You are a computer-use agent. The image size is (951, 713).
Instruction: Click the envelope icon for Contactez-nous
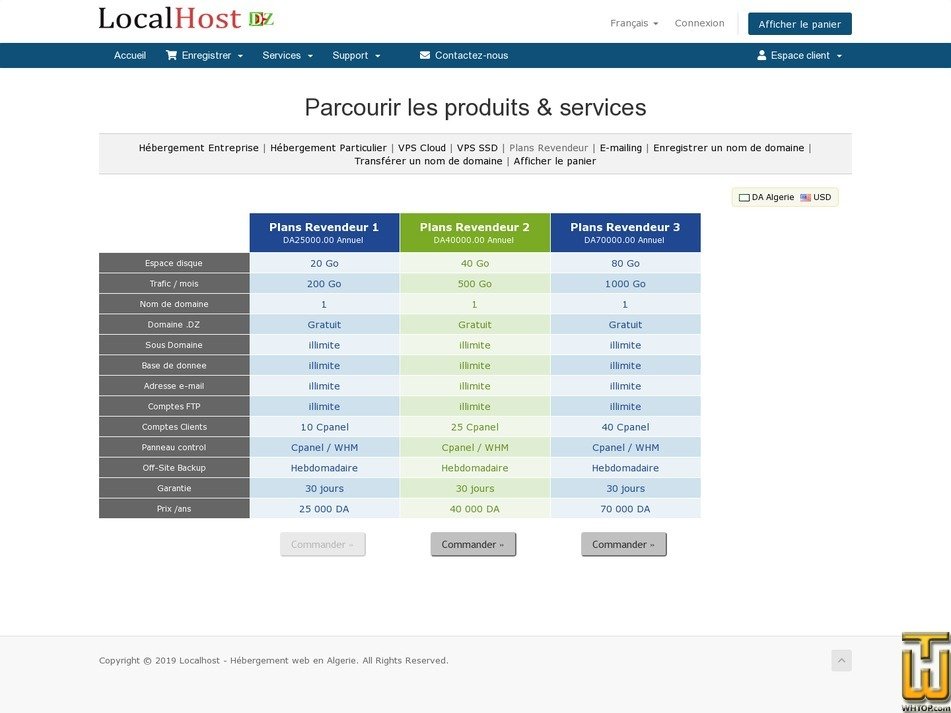(x=425, y=55)
